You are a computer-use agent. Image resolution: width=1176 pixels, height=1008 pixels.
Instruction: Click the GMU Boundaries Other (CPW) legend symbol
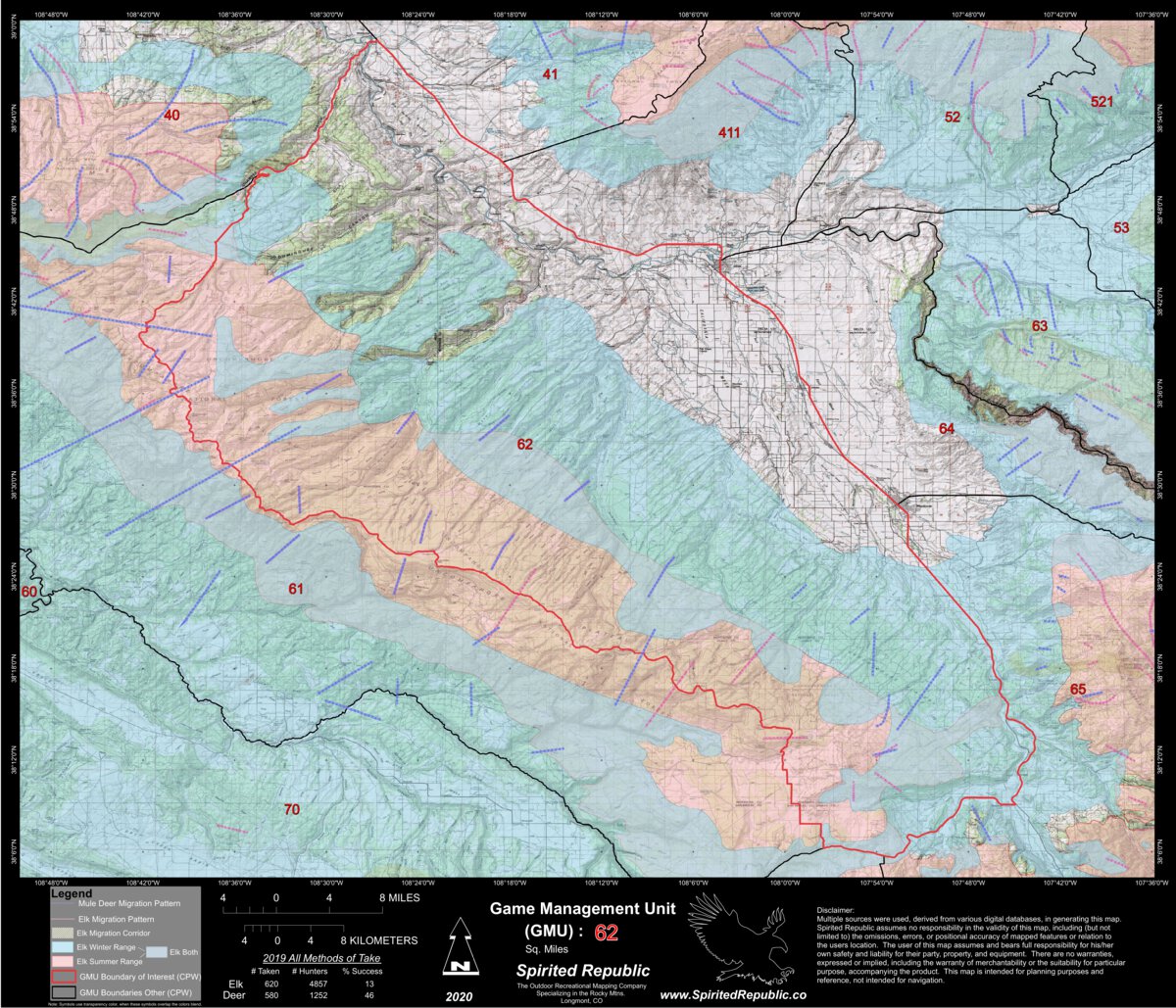point(63,993)
